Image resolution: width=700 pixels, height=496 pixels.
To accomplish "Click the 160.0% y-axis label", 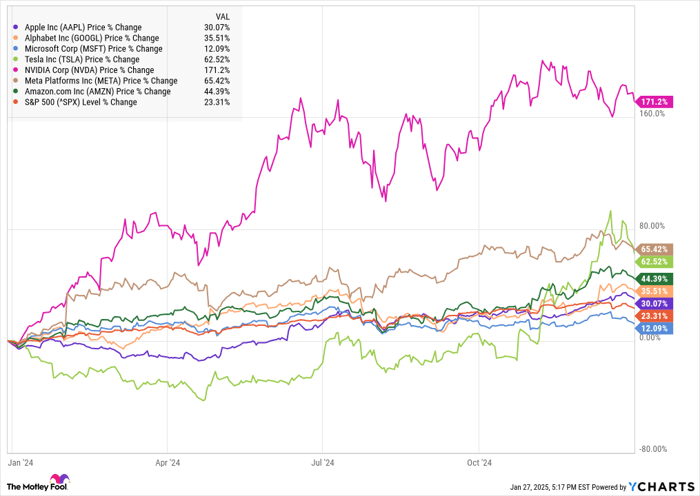I will (651, 114).
